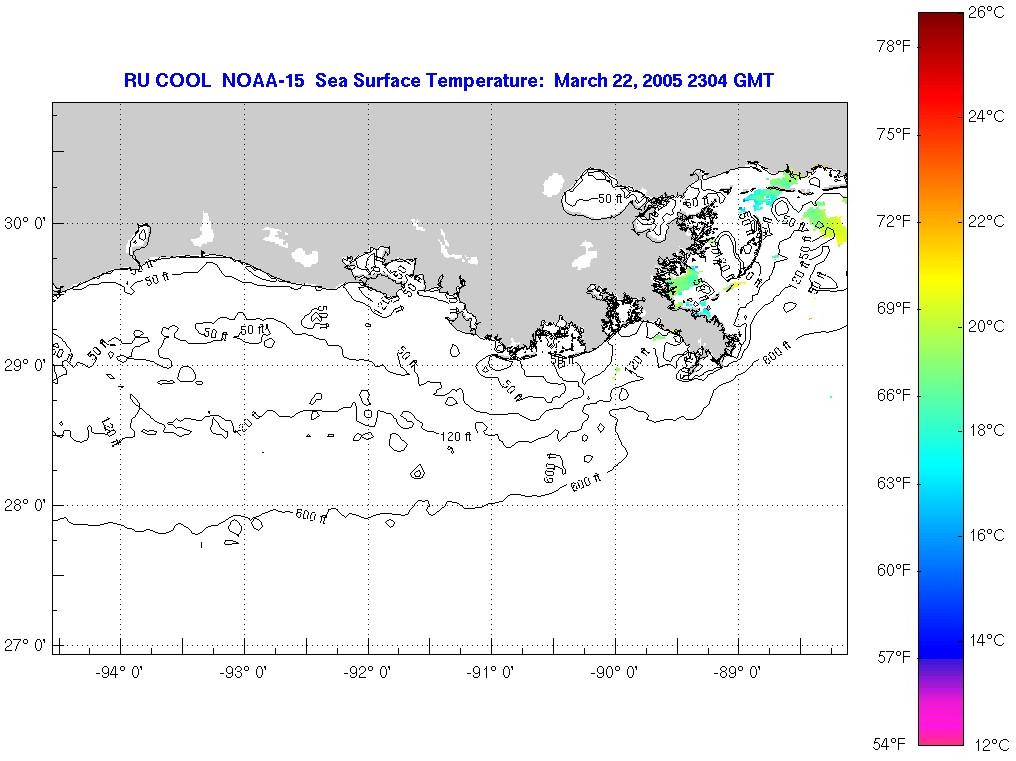Click the 50 ft label inside Lake Pontchartrain
Viewport: 1016px width, 761px height.
point(609,199)
